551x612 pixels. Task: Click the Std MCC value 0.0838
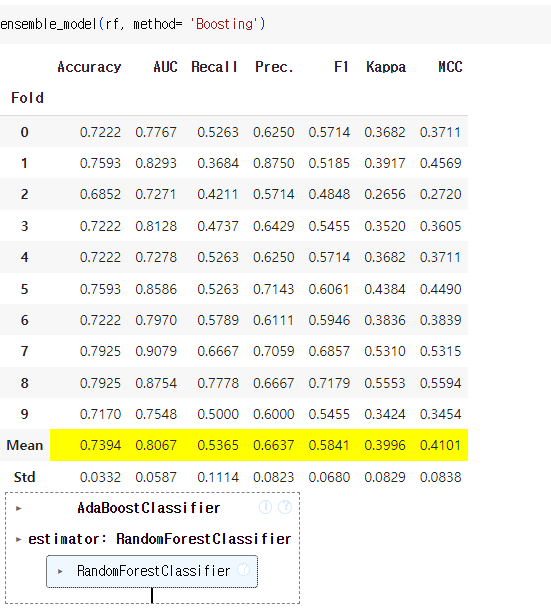pos(441,477)
